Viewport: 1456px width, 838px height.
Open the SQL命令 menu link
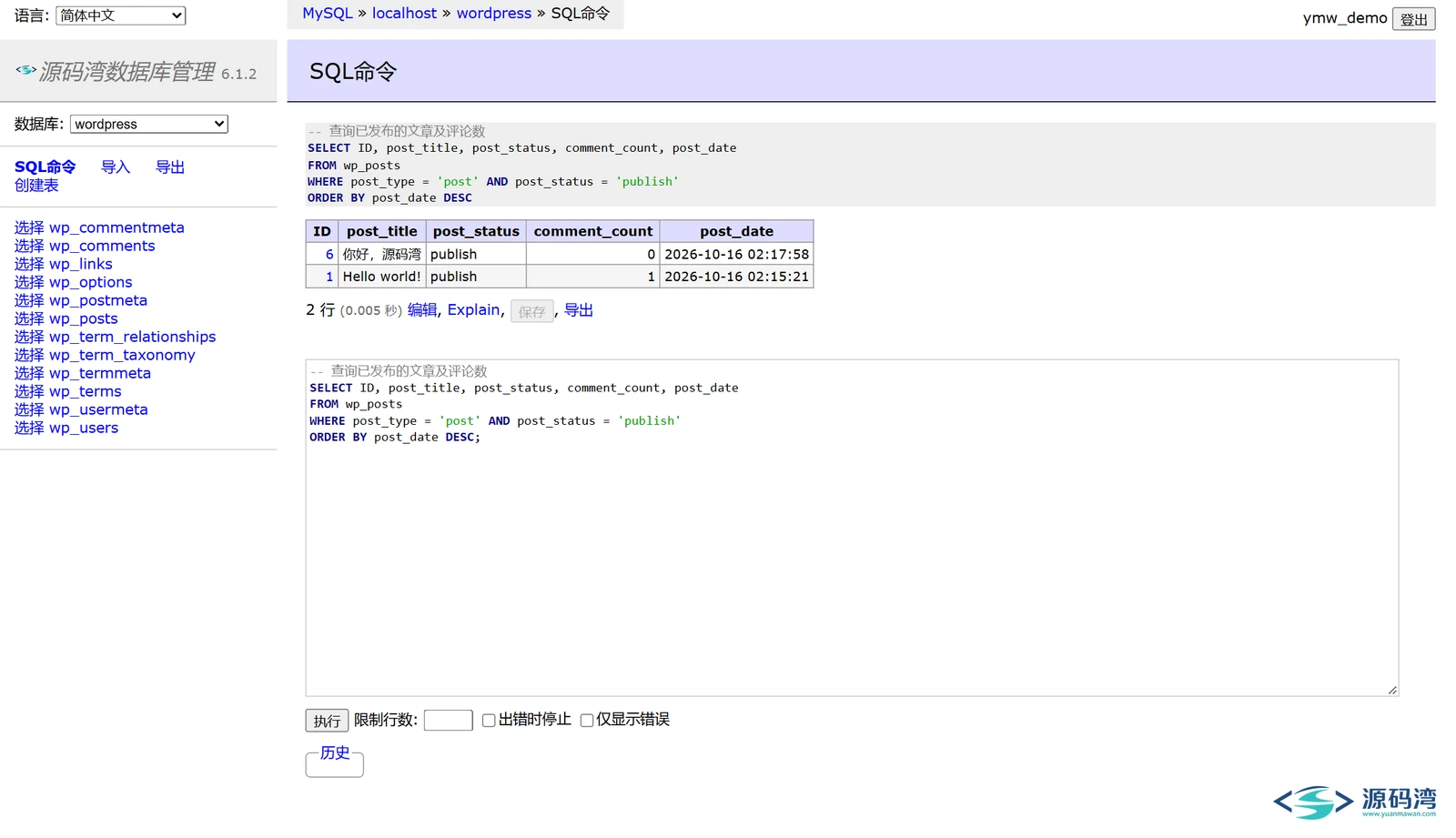pyautogui.click(x=45, y=167)
